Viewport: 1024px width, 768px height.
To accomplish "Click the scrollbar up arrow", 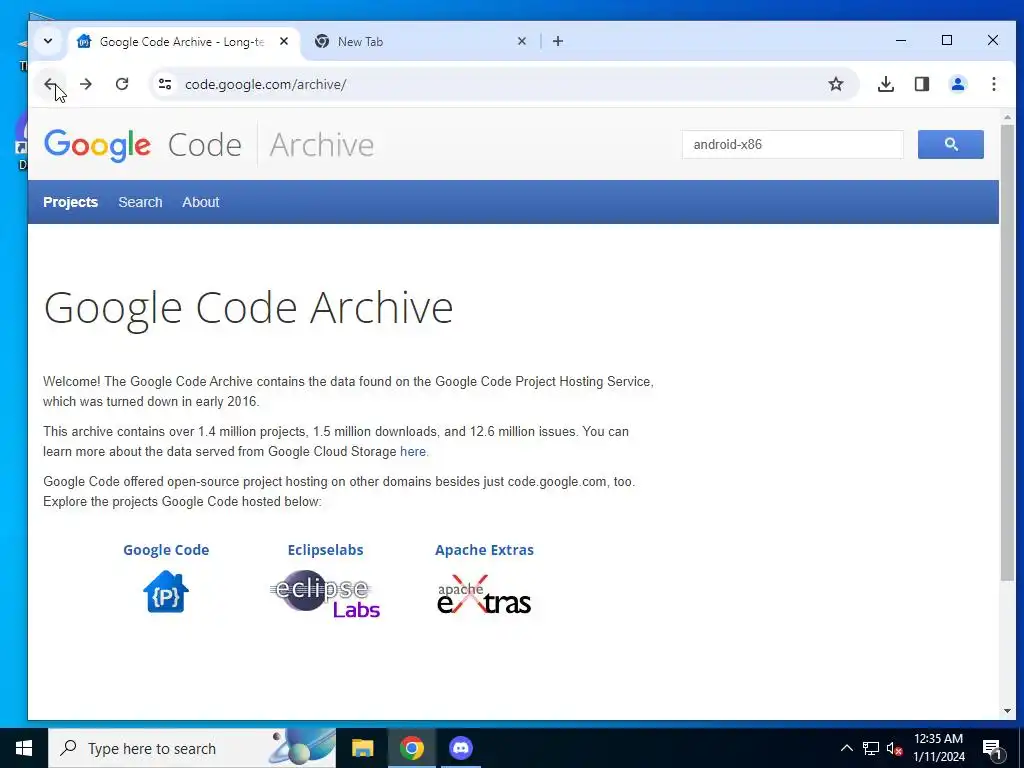I will tap(1007, 118).
